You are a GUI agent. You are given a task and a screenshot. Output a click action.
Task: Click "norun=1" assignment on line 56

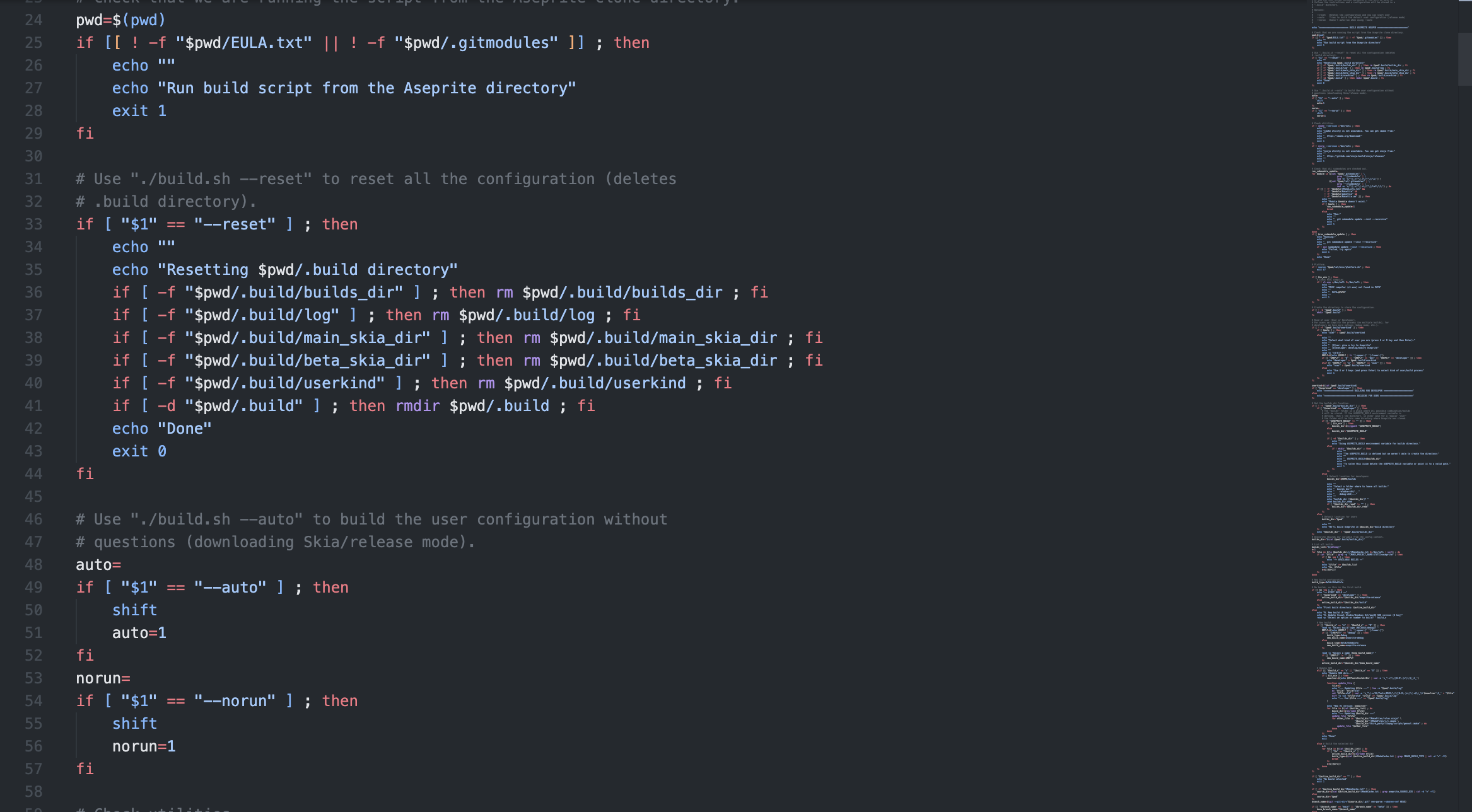point(144,746)
